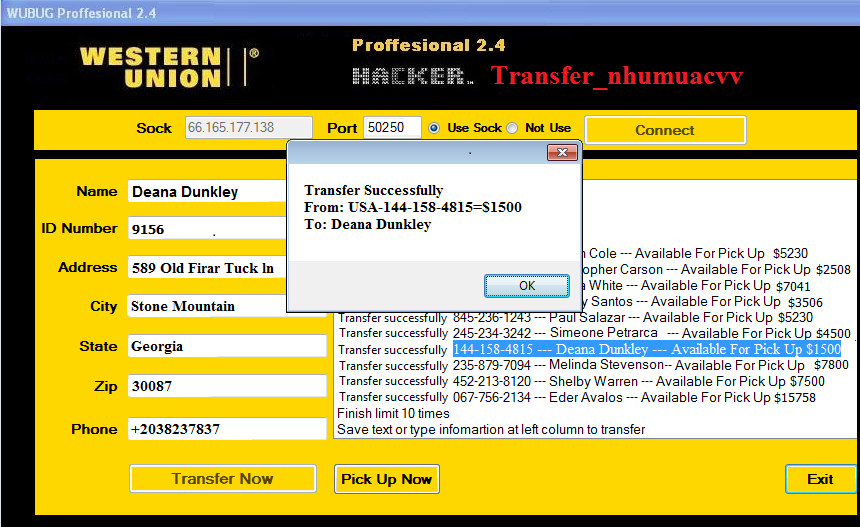Click the Port label
The image size is (860, 527).
point(342,128)
